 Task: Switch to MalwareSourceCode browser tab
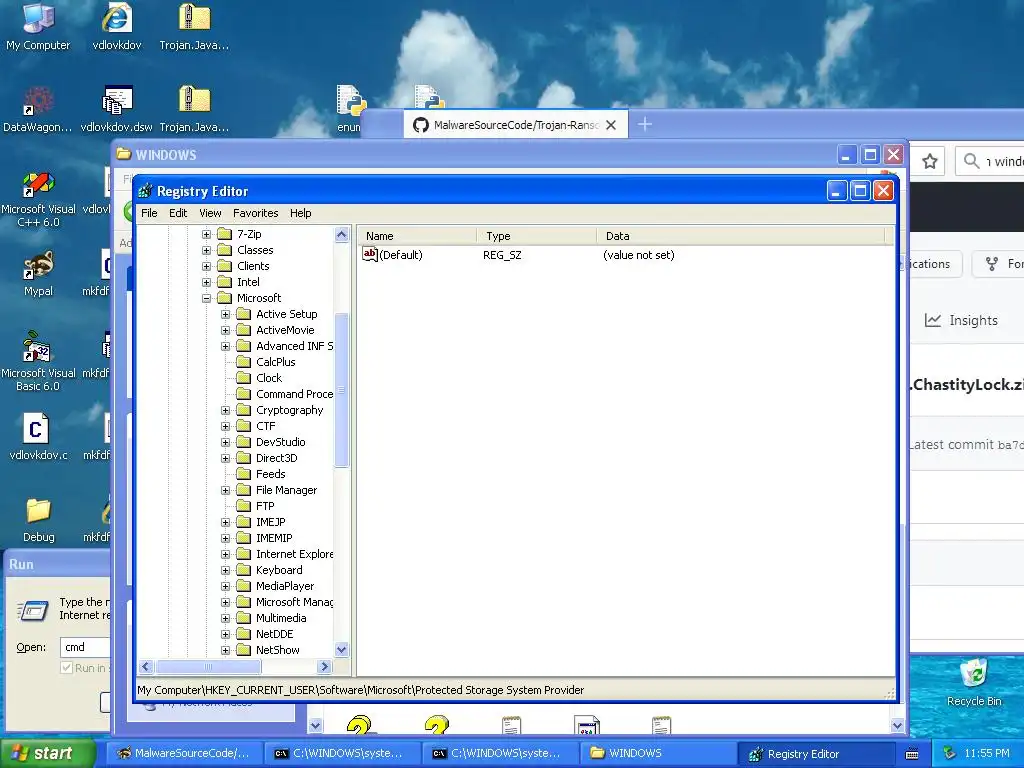[515, 125]
